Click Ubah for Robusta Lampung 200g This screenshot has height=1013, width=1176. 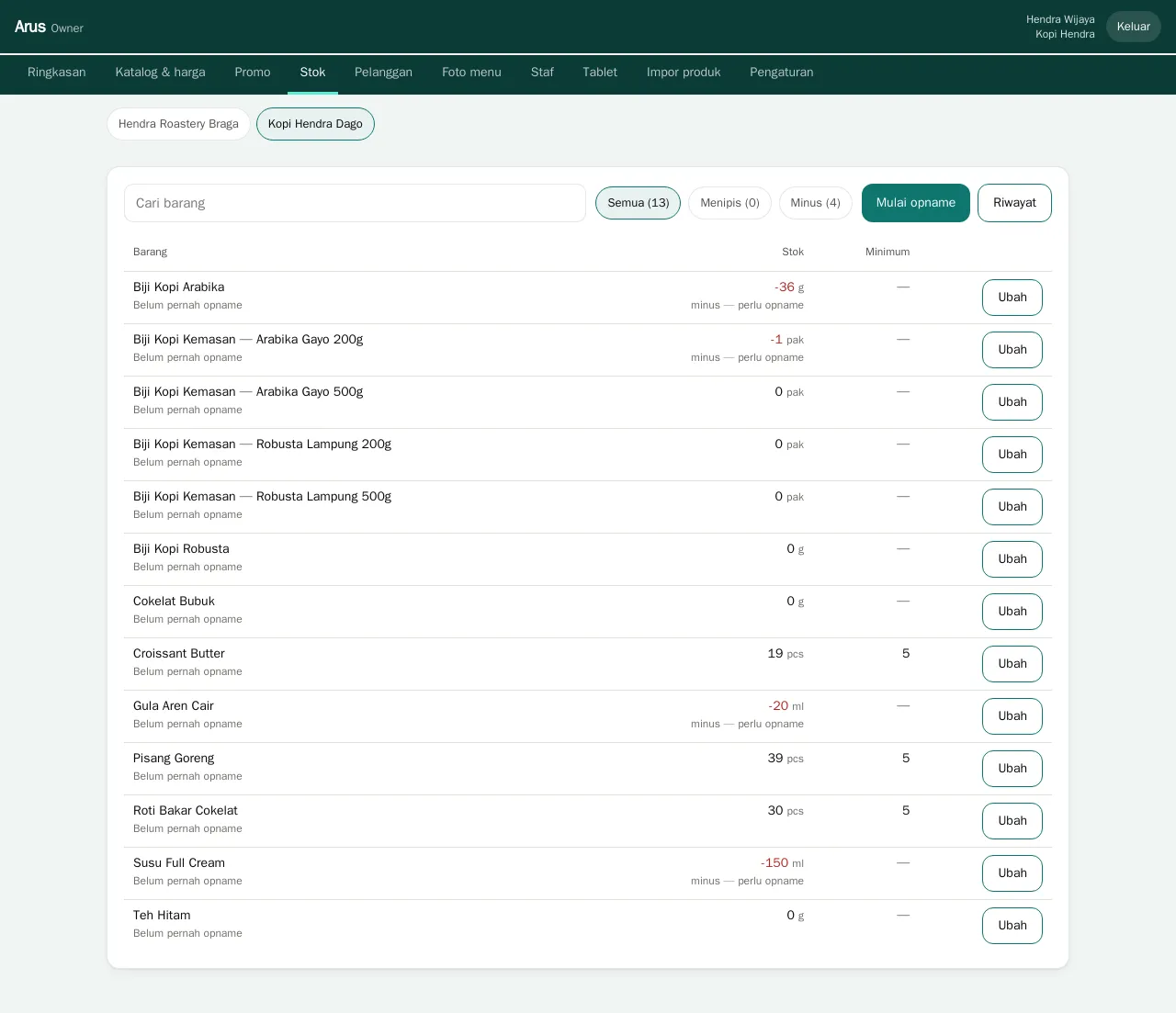pos(1012,455)
